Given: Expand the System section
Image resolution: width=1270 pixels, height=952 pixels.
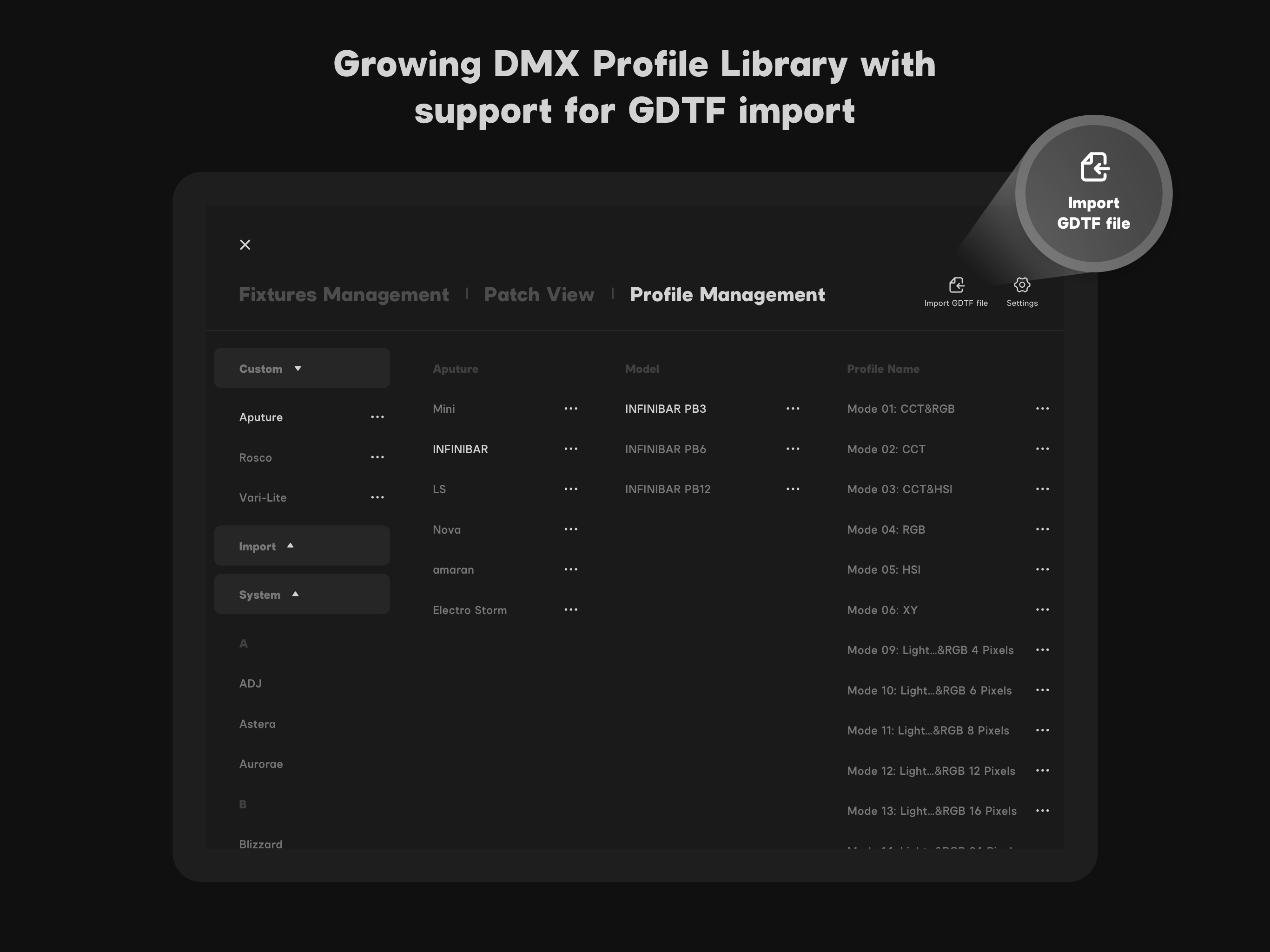Looking at the screenshot, I should pyautogui.click(x=302, y=594).
